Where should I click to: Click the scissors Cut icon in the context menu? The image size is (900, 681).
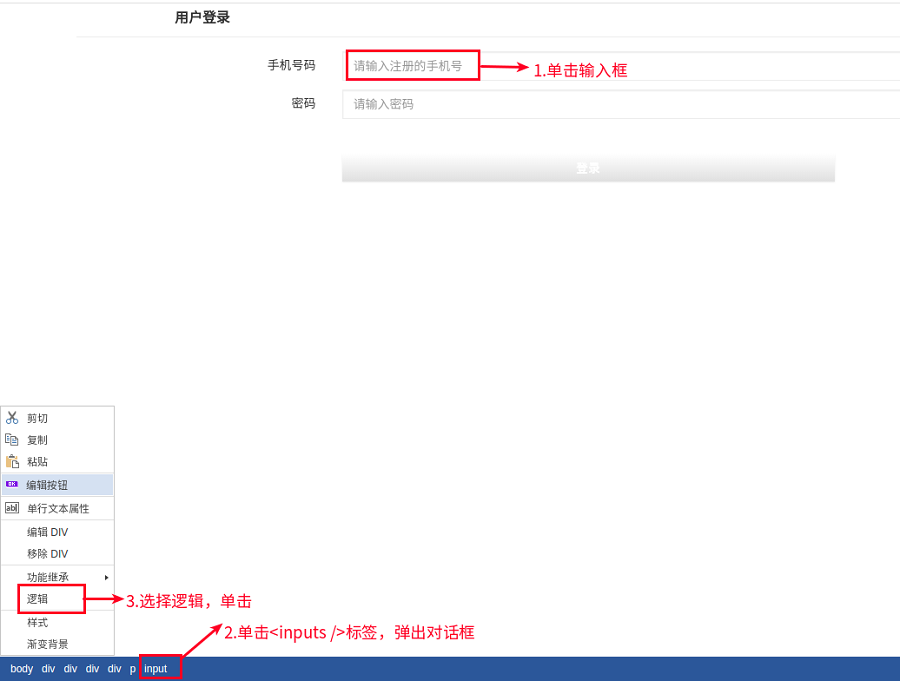[x=12, y=418]
